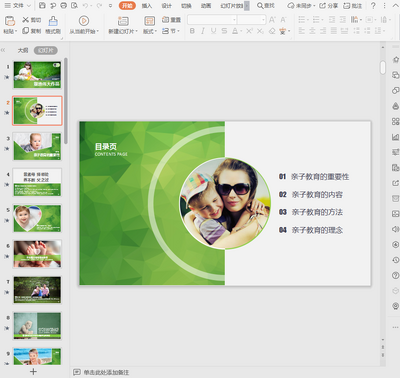
Task: Open the 节 section dropdown
Action: [x=171, y=31]
